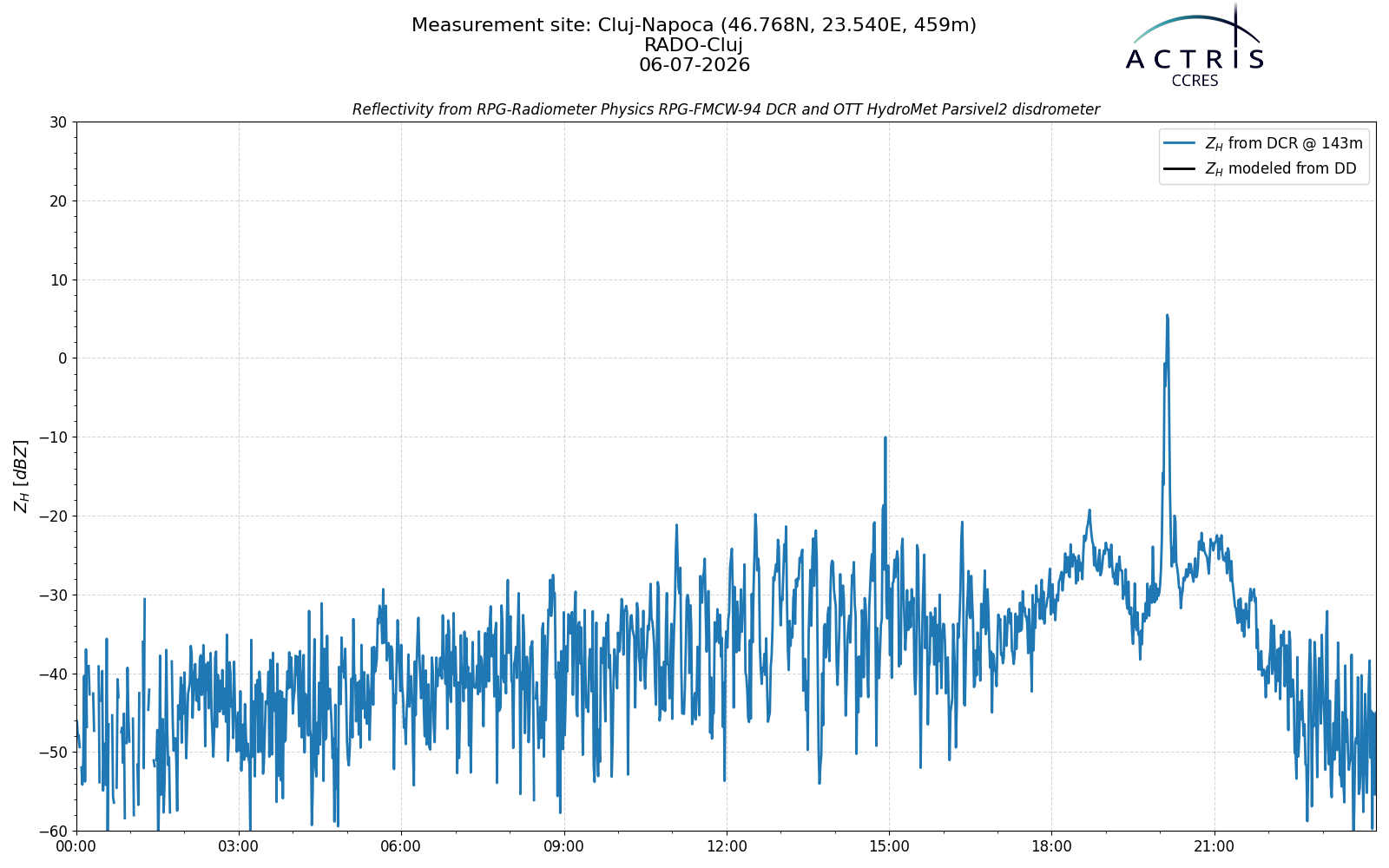
Task: Select the 'Measurement site: Cluj-Napoca' title line
Action: pos(694,25)
